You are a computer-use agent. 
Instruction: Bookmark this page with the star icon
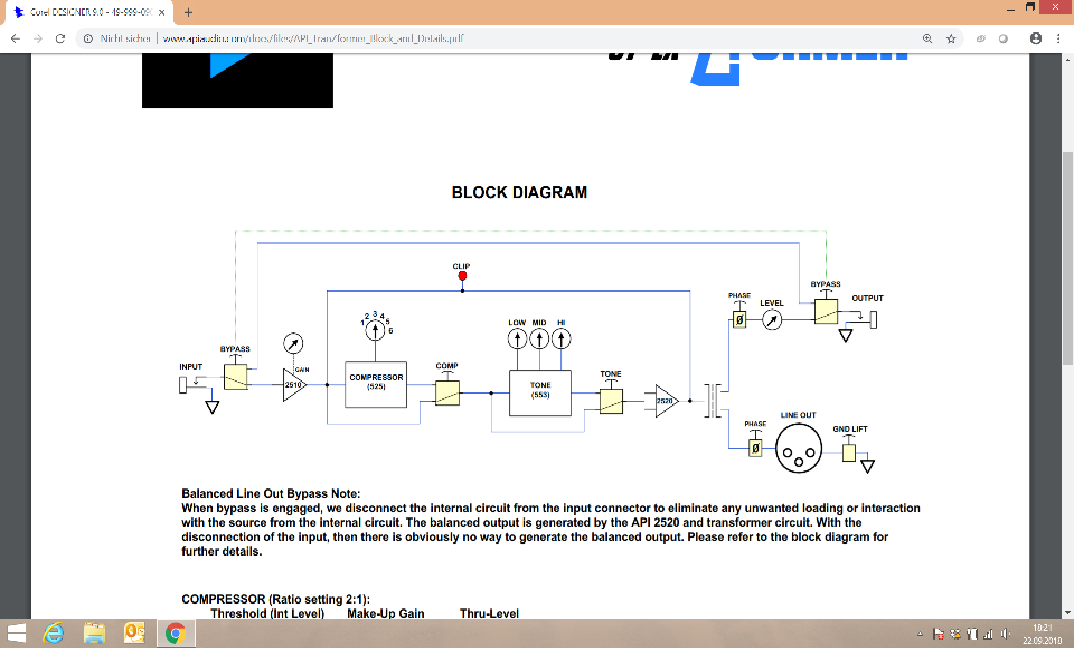point(950,38)
